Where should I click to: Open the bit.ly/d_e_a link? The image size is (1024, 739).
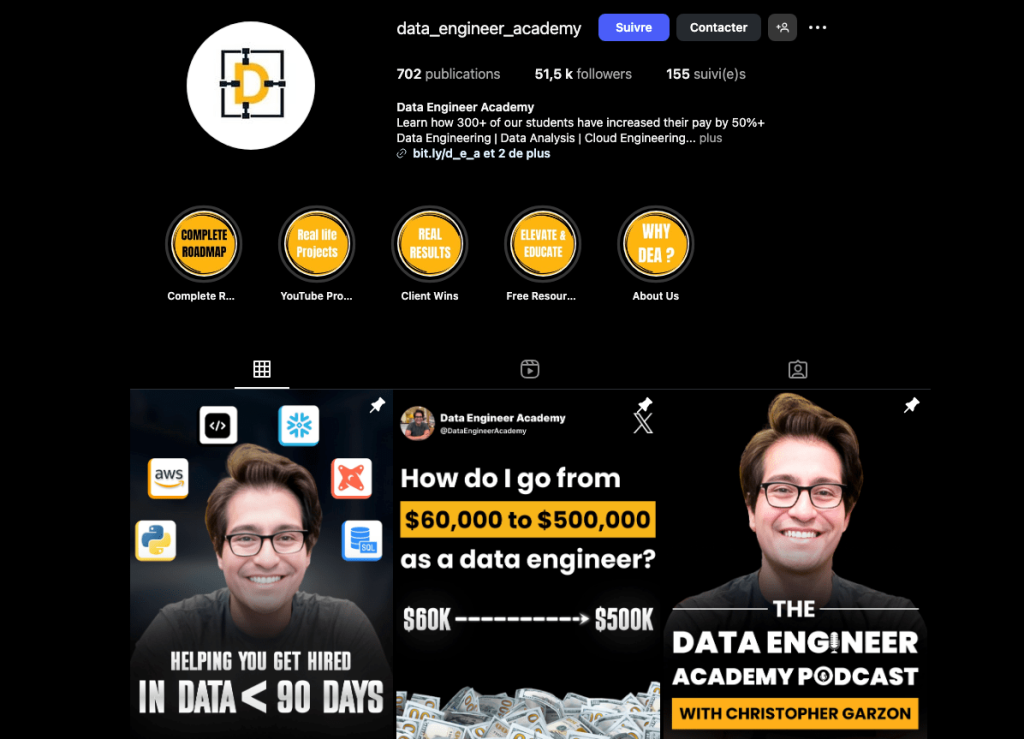coord(481,154)
